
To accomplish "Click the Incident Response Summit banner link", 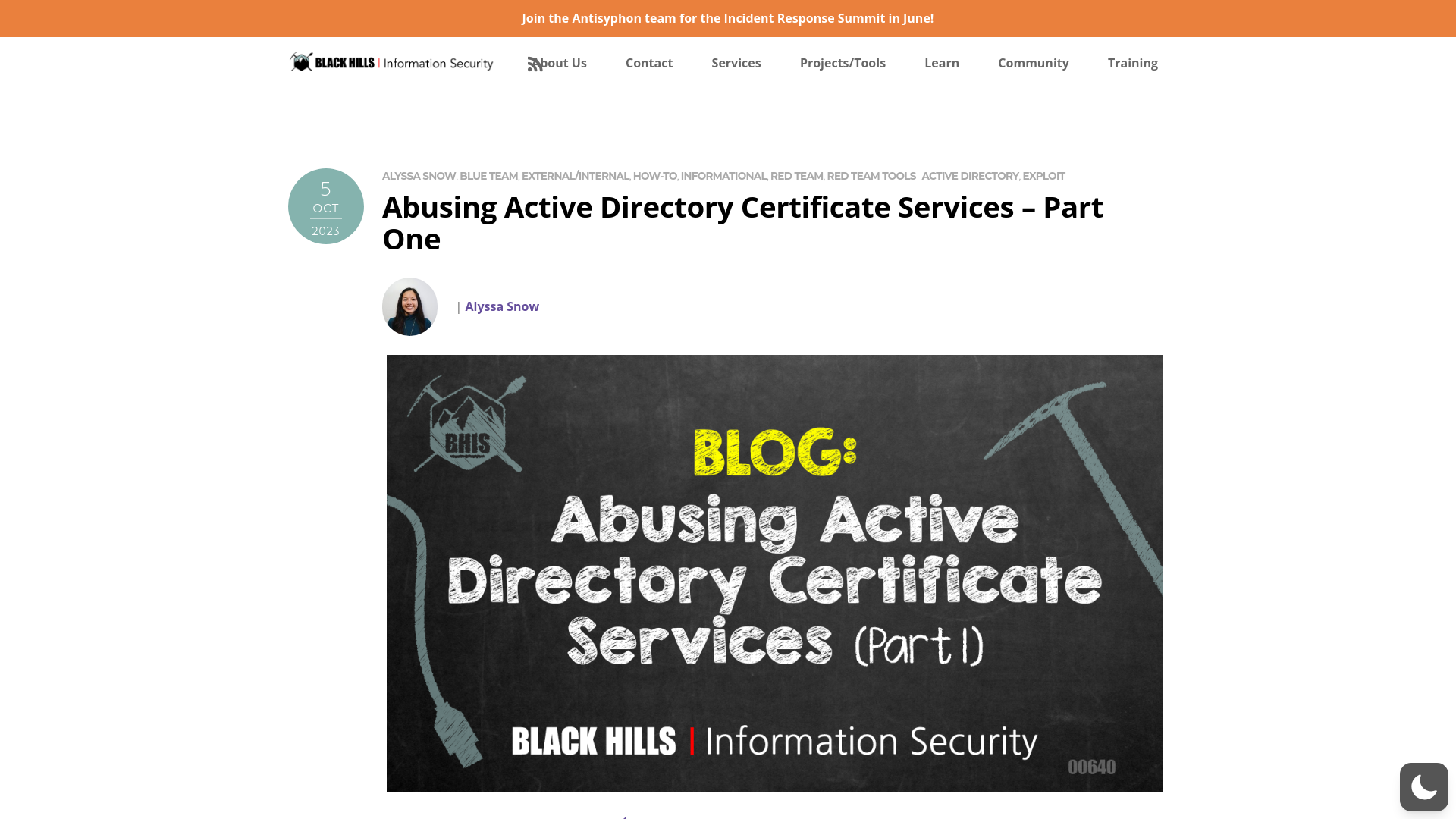I will tap(727, 18).
